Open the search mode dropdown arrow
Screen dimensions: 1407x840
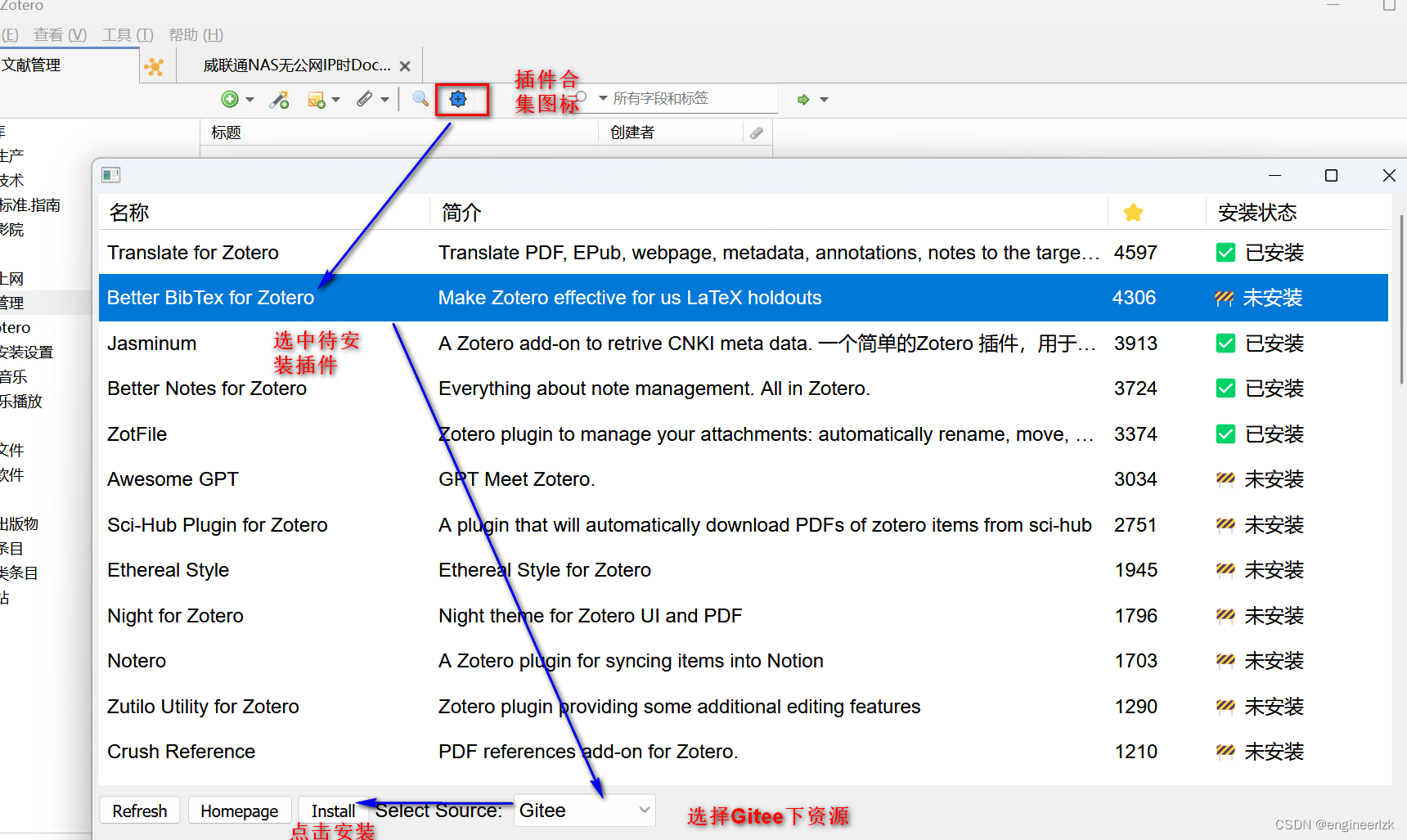click(603, 98)
